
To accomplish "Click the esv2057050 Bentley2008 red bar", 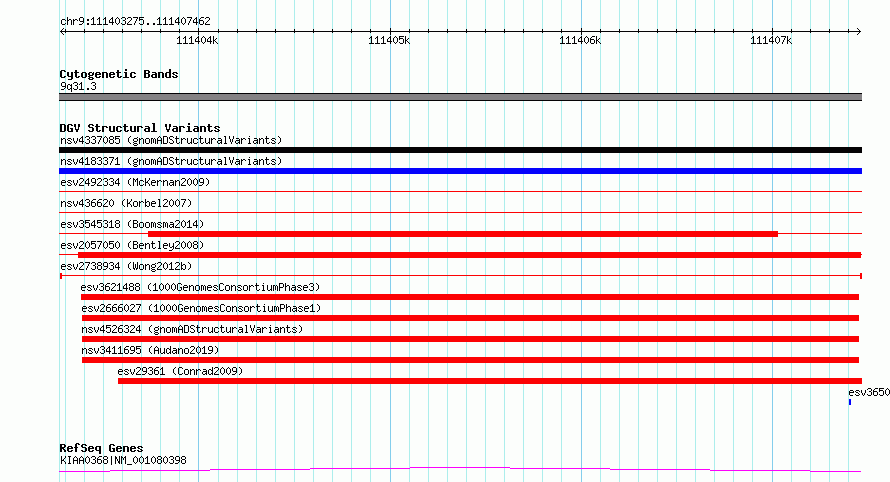I will 469,255.
